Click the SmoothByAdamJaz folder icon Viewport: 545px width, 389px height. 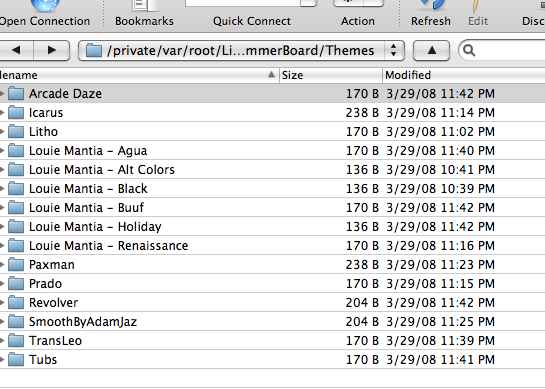coord(16,321)
